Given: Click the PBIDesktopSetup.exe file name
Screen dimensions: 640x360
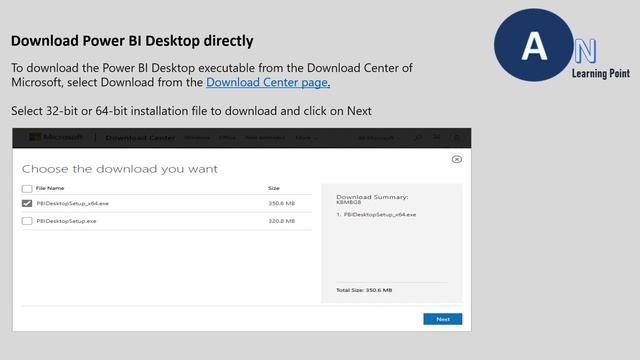Looking at the screenshot, I should (x=66, y=221).
